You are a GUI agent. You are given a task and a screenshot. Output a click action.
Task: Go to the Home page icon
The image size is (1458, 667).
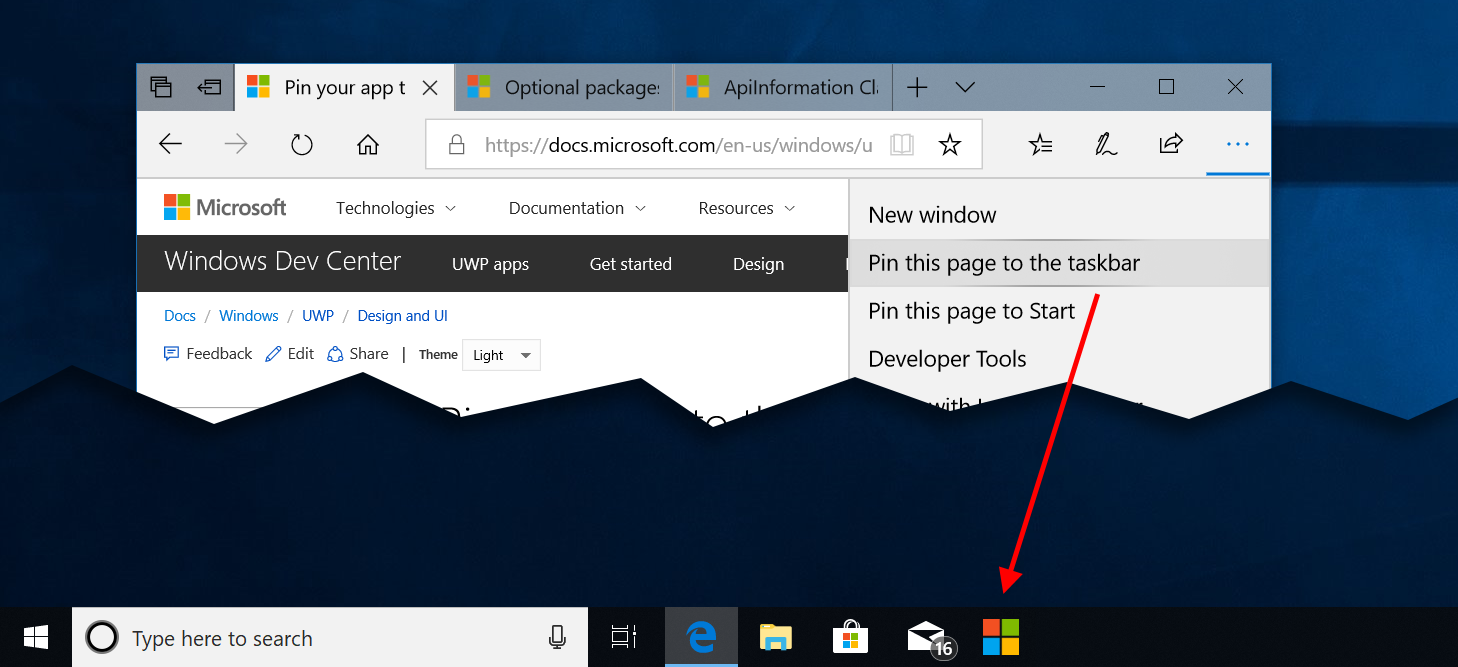(368, 145)
